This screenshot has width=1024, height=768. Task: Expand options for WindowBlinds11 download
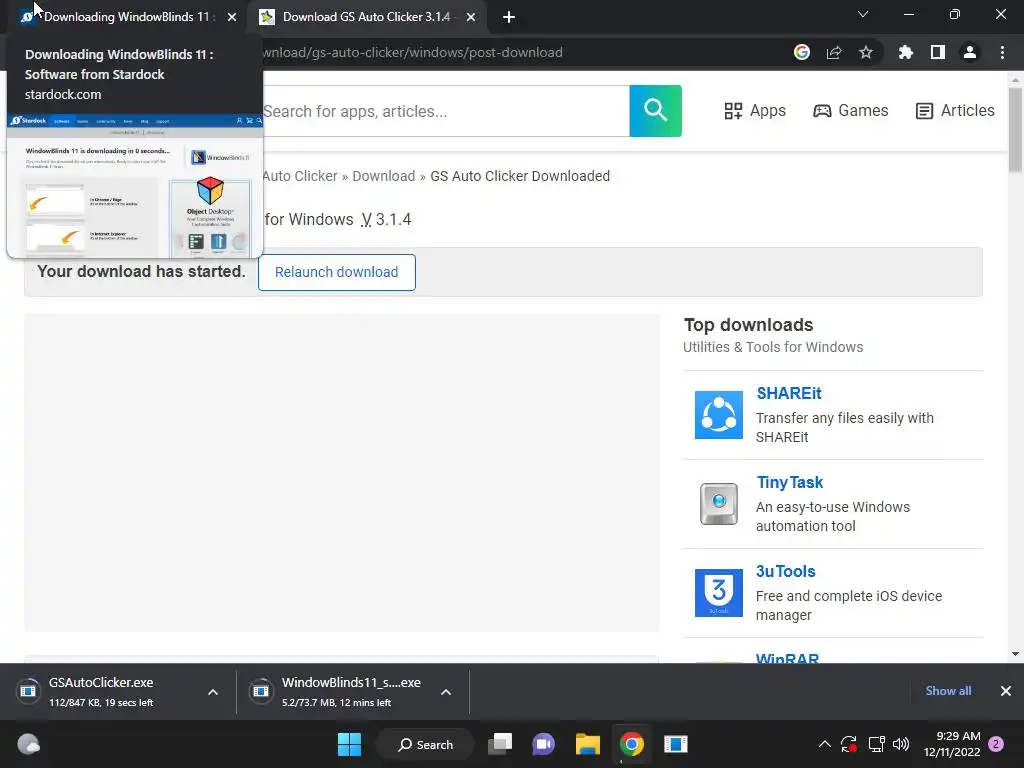point(446,692)
